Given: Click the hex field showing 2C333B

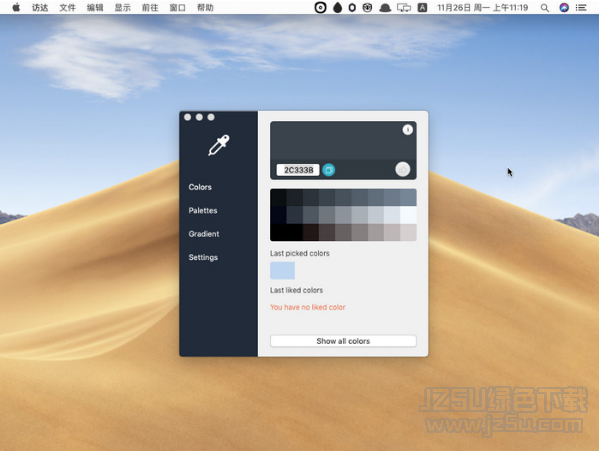Looking at the screenshot, I should [298, 170].
